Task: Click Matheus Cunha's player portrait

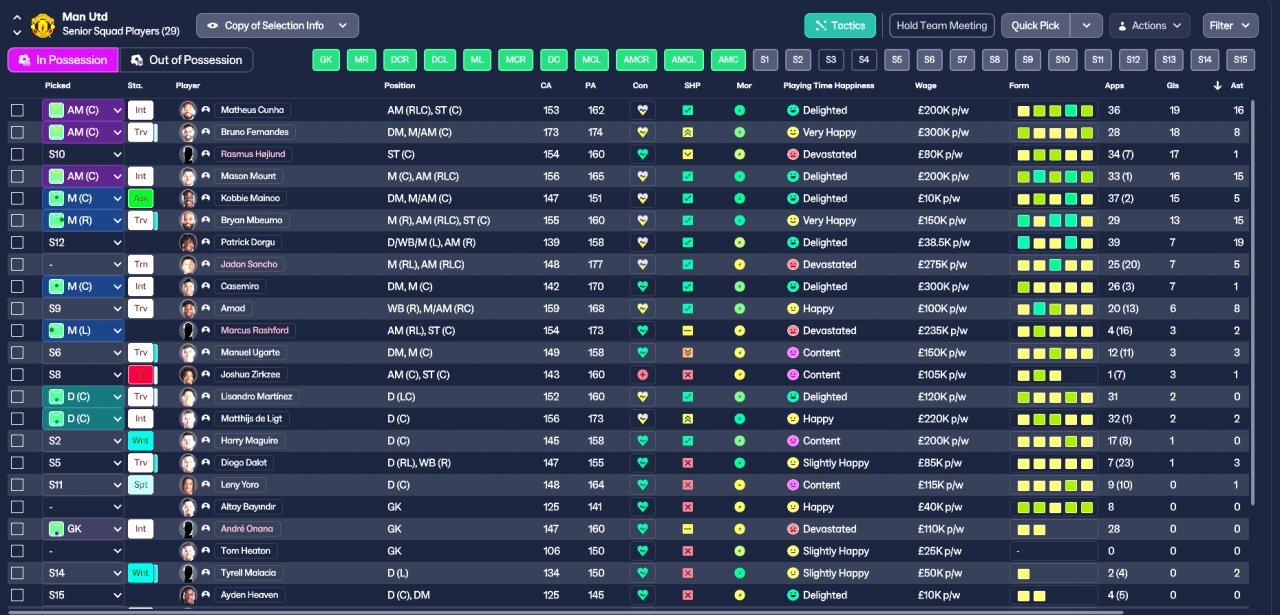Action: point(187,110)
